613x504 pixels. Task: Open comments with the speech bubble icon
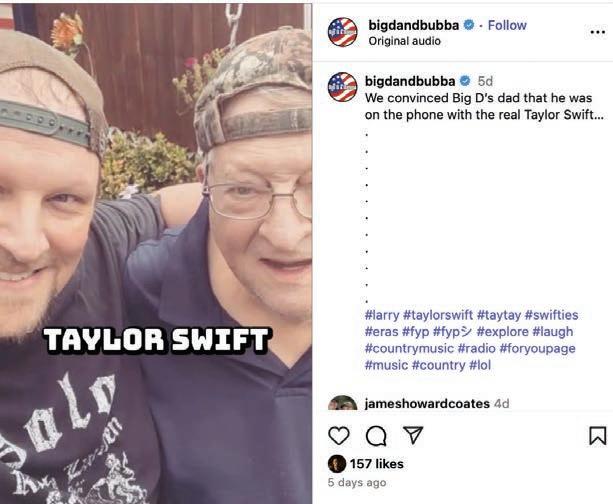tap(376, 436)
